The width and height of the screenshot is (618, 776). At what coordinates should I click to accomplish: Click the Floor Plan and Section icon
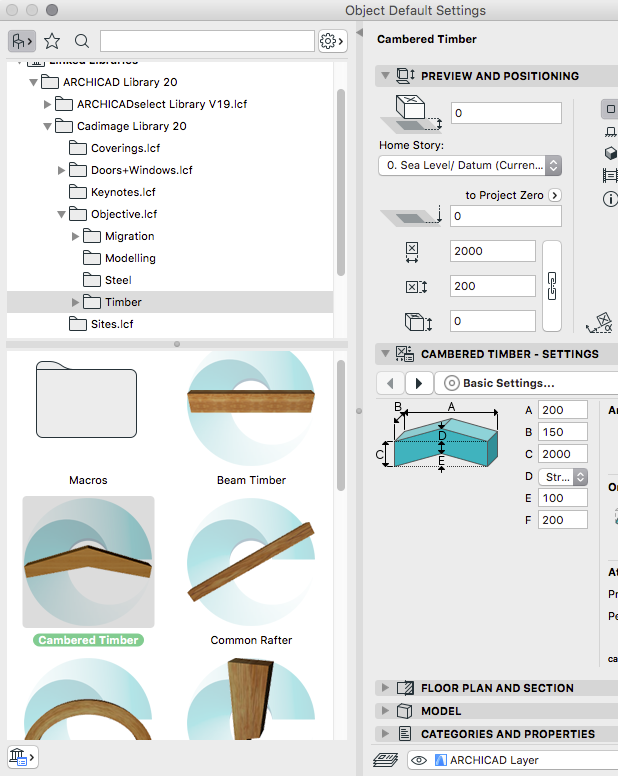[x=405, y=688]
